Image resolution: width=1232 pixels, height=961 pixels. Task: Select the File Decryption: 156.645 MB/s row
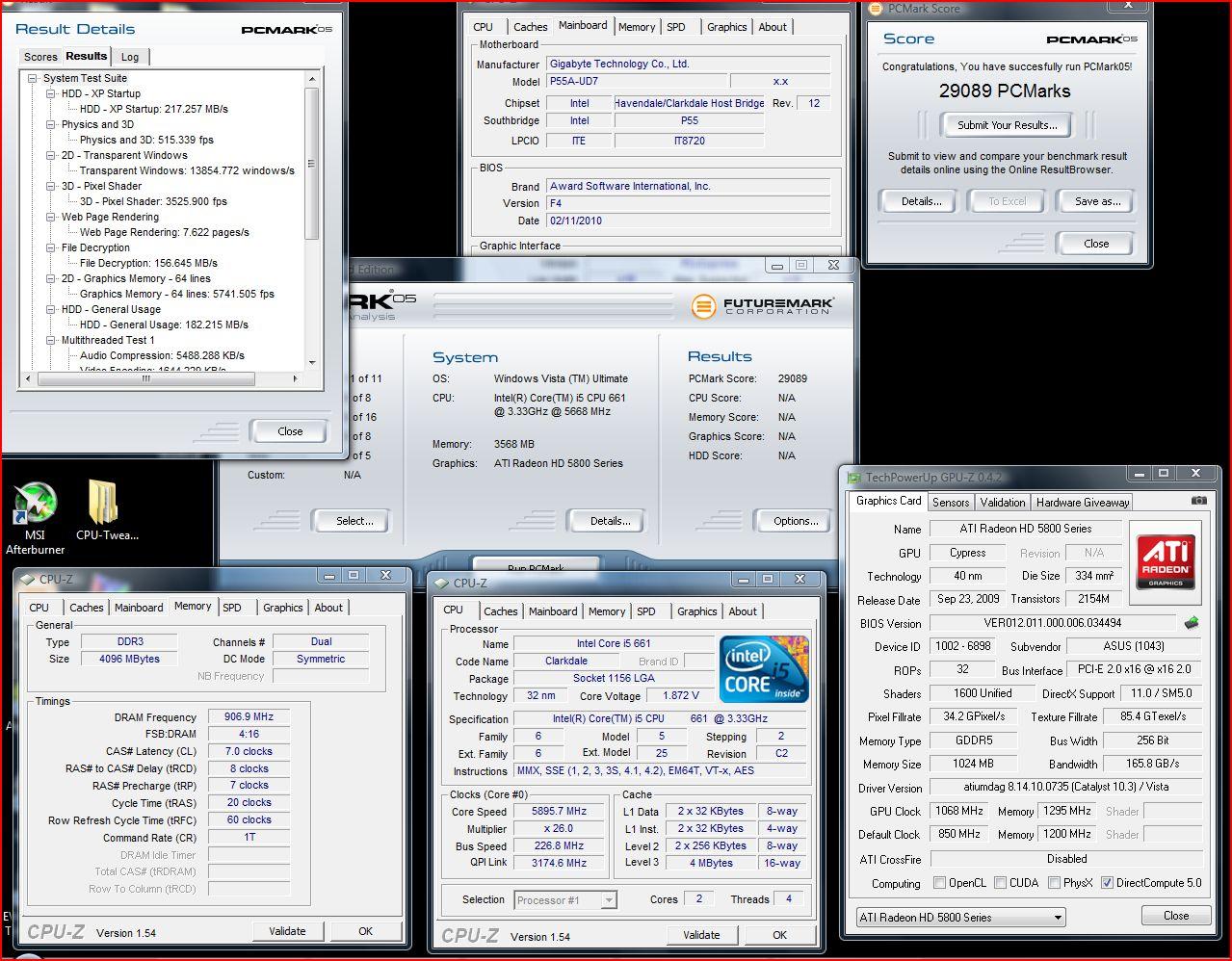pyautogui.click(x=148, y=263)
